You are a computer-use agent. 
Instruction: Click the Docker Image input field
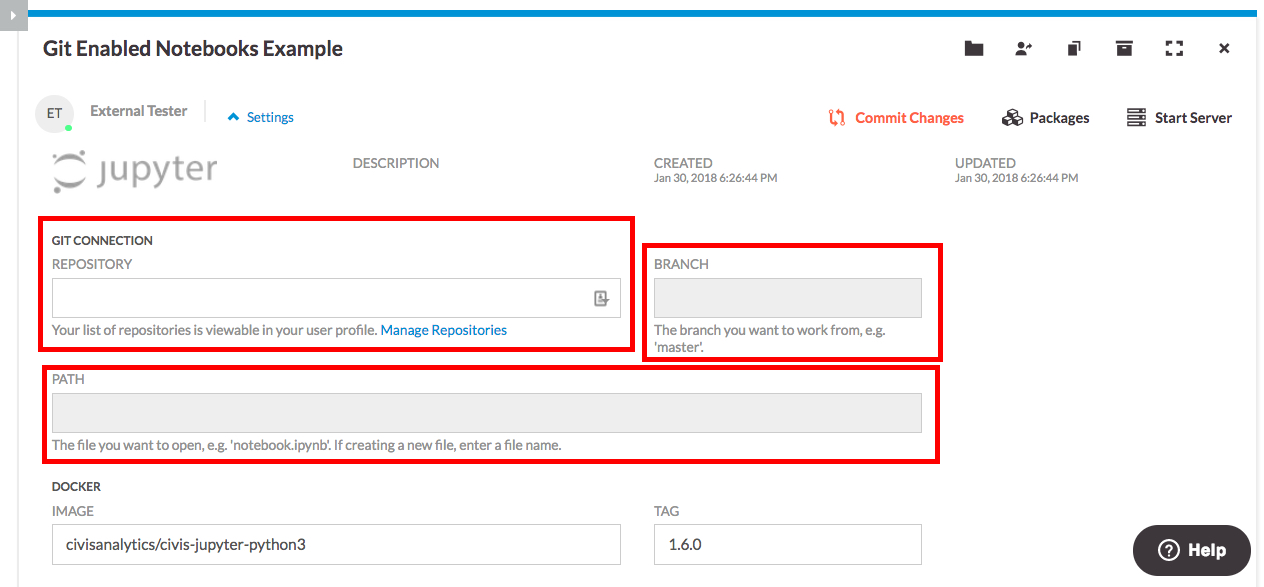(336, 545)
